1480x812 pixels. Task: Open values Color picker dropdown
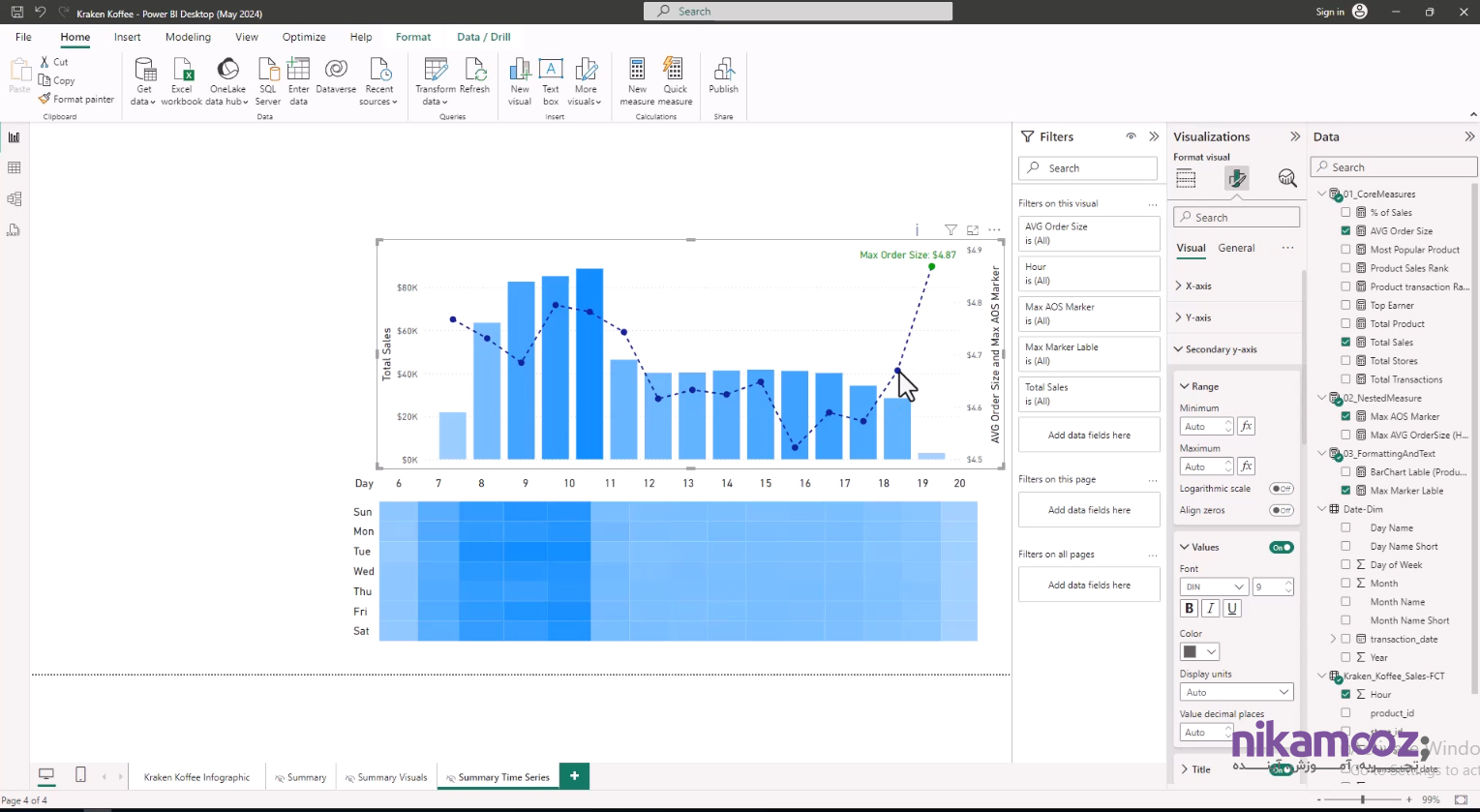click(x=1199, y=652)
